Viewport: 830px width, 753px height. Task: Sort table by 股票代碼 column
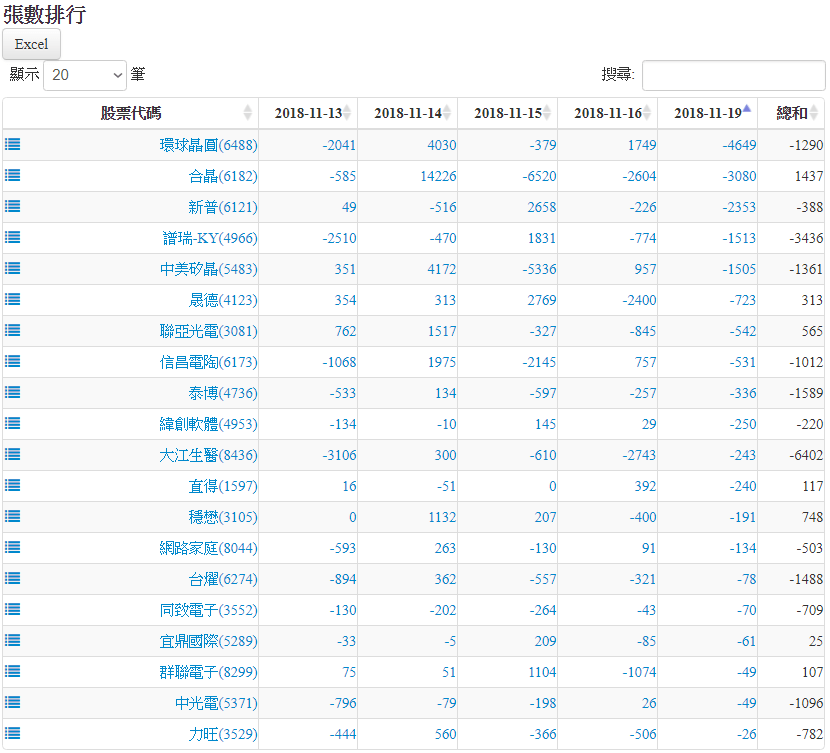[x=130, y=113]
